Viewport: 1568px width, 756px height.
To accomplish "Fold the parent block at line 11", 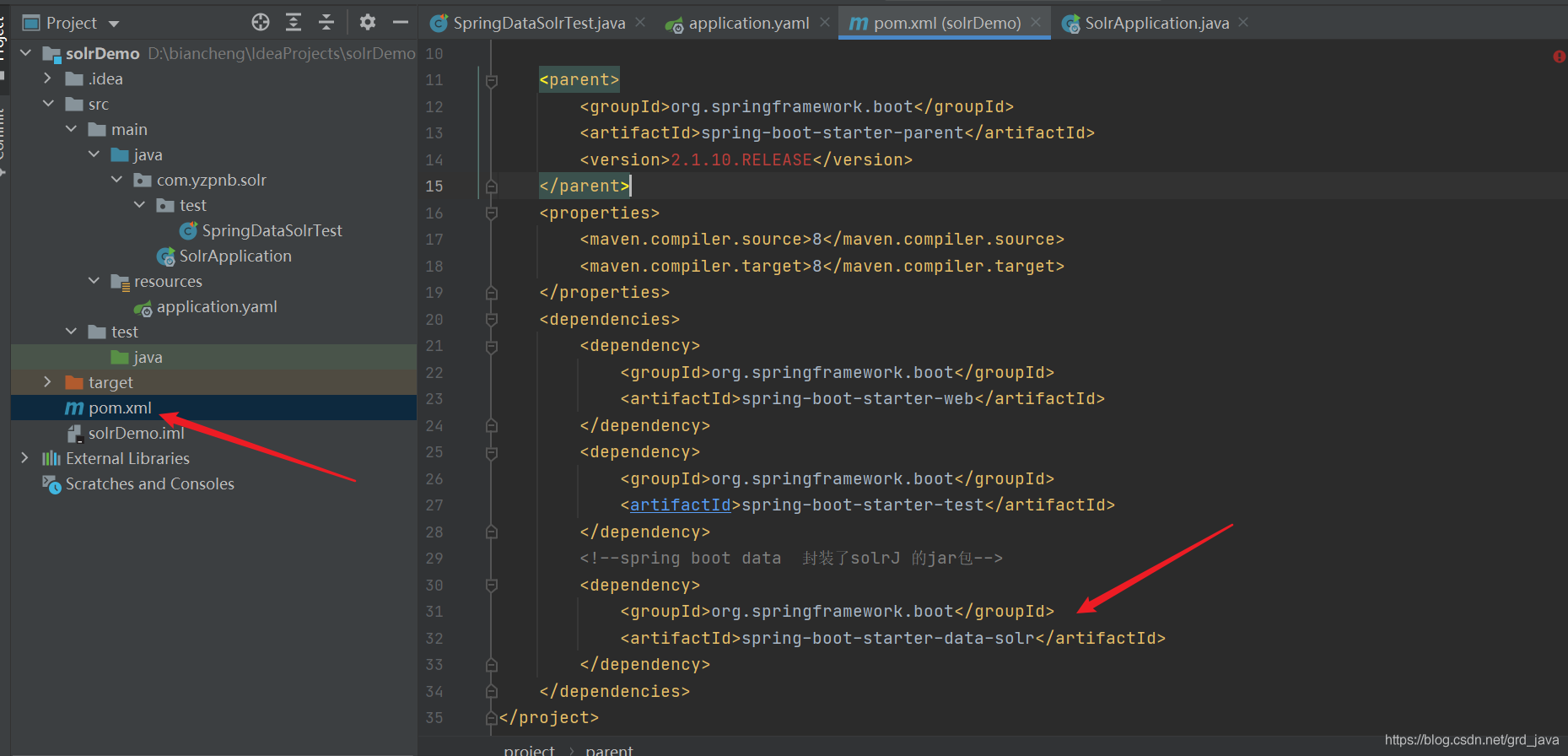I will point(492,80).
